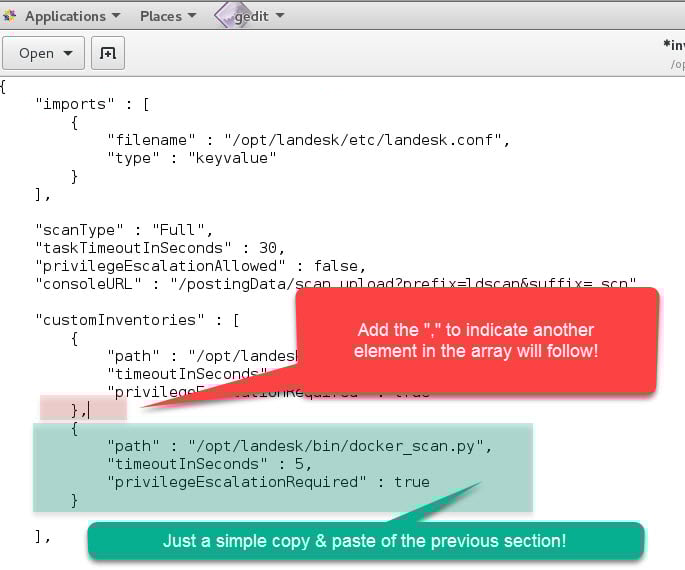Click the gedit application icon in top bar
Viewport: 685px width, 570px height.
pyautogui.click(x=231, y=15)
